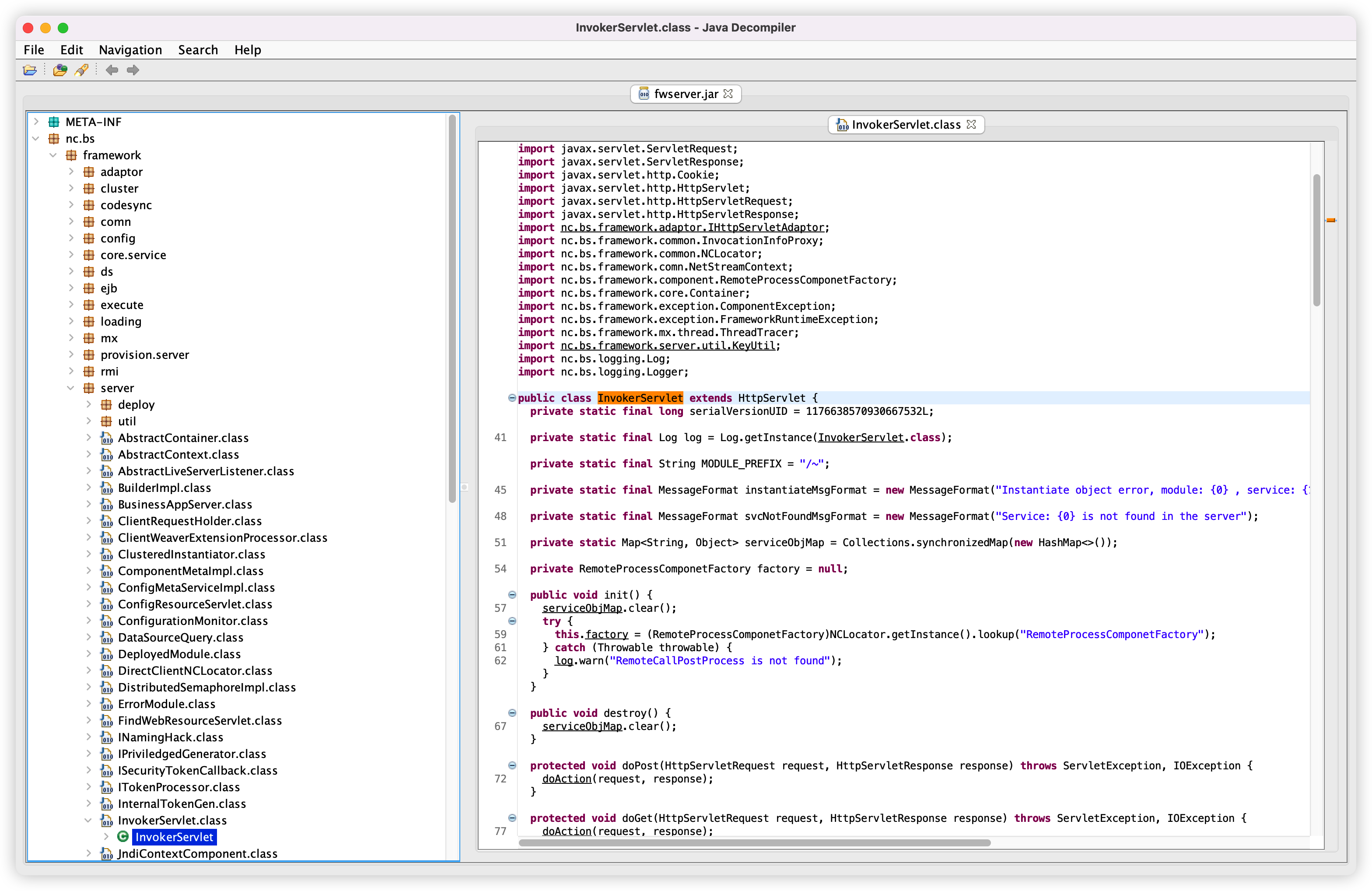The height and width of the screenshot is (891, 1372).
Task: Click the Open Type toolbar icon
Action: 60,70
